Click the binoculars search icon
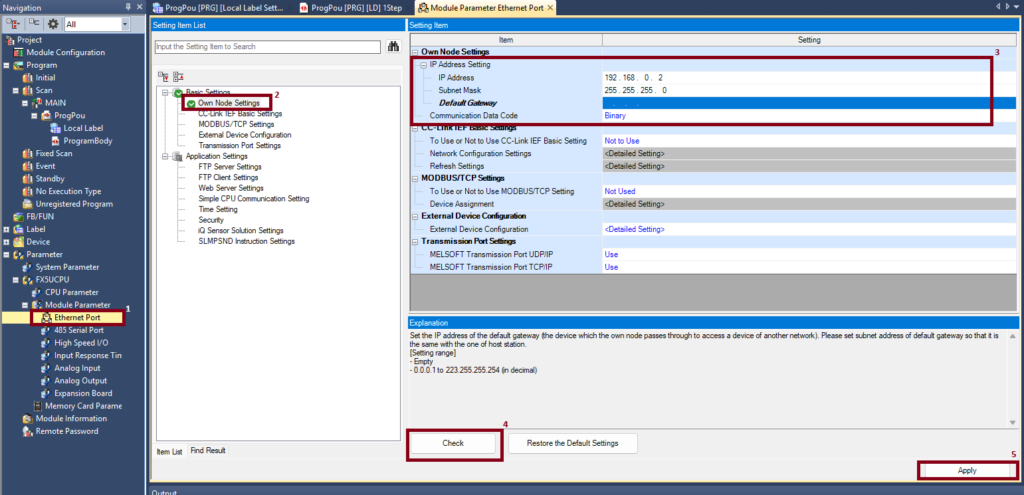This screenshot has width=1024, height=495. coord(393,46)
